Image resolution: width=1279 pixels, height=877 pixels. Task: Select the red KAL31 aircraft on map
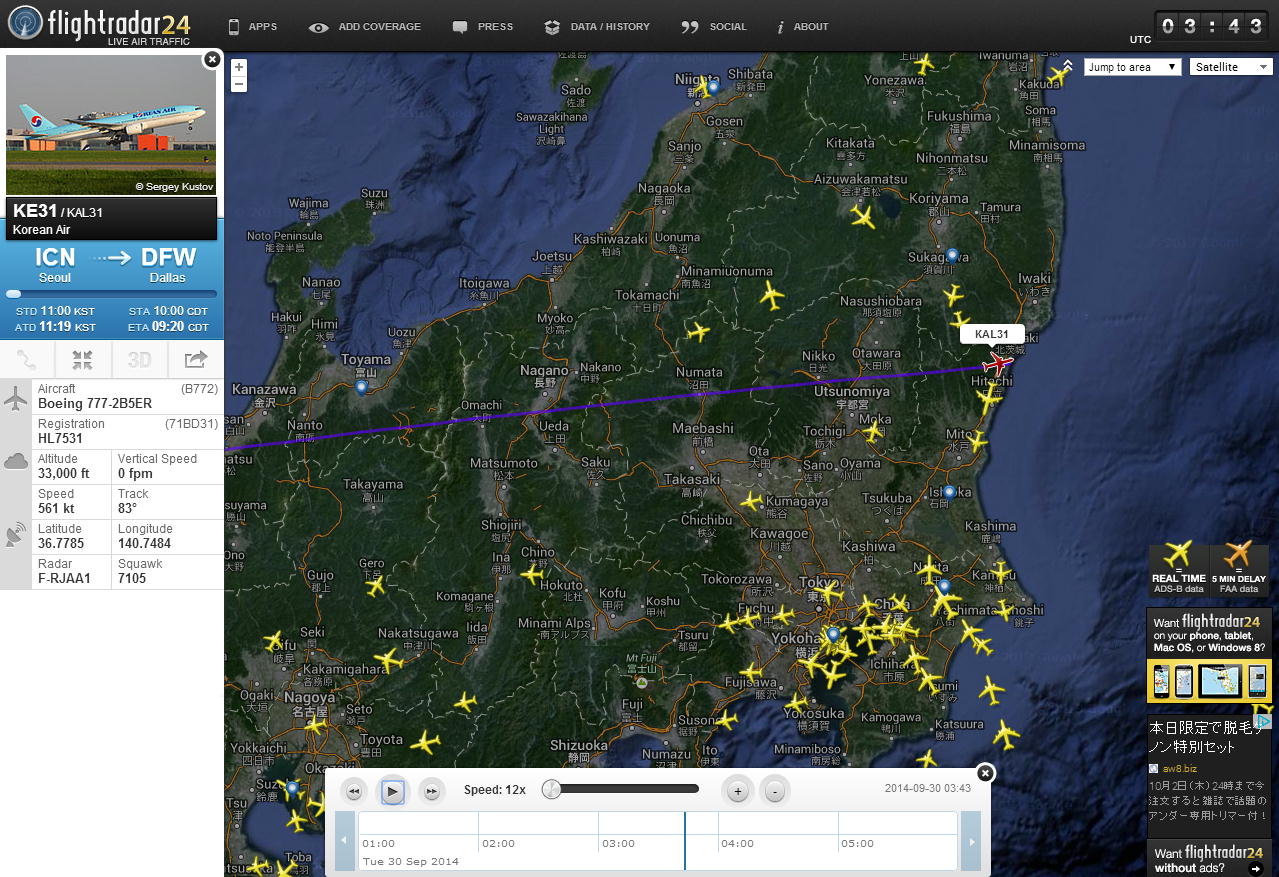tap(997, 364)
